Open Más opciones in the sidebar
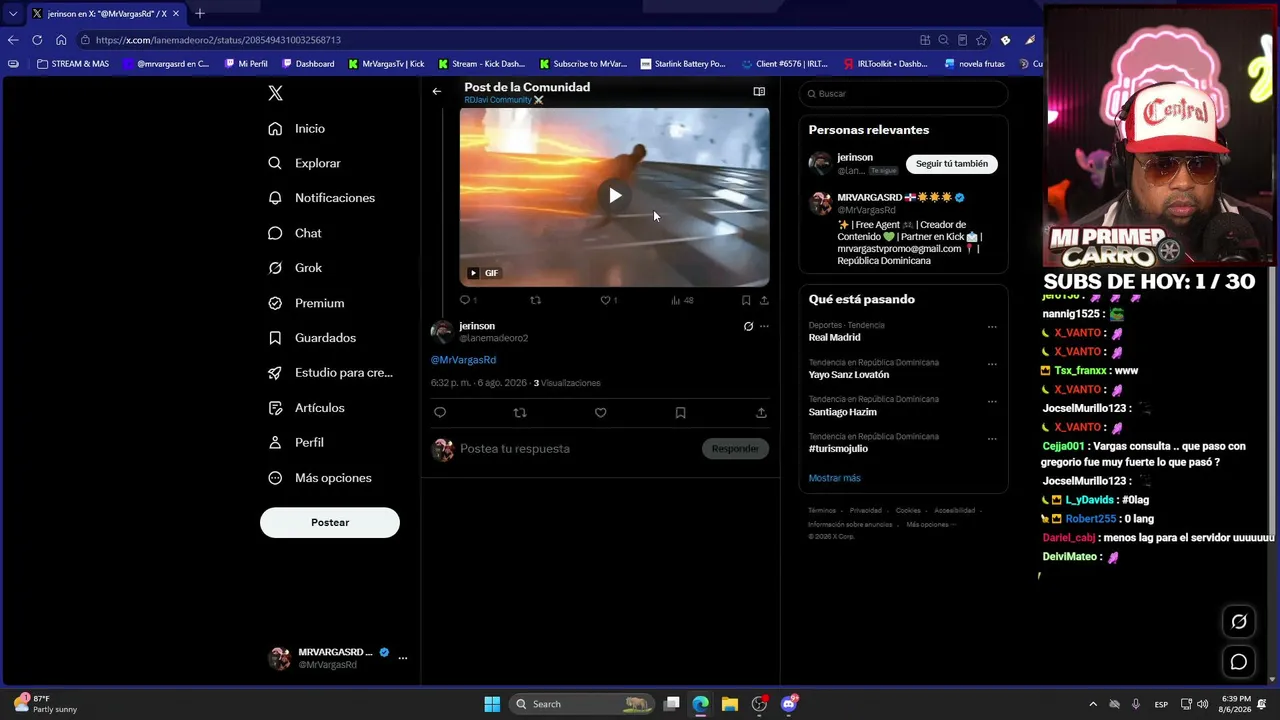1280x720 pixels. 320,478
